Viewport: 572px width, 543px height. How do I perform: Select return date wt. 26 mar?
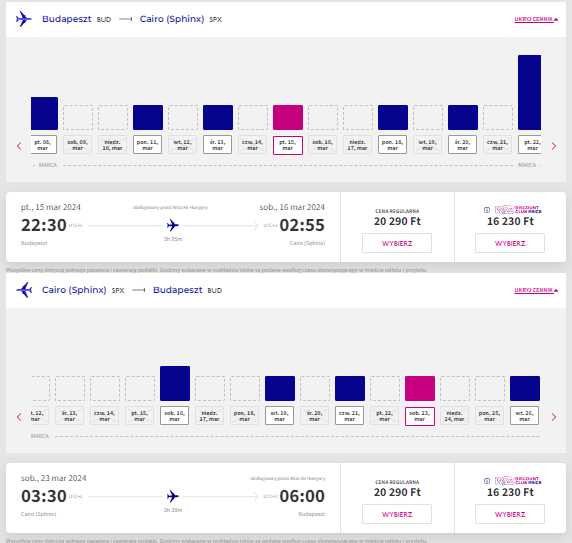pos(525,416)
